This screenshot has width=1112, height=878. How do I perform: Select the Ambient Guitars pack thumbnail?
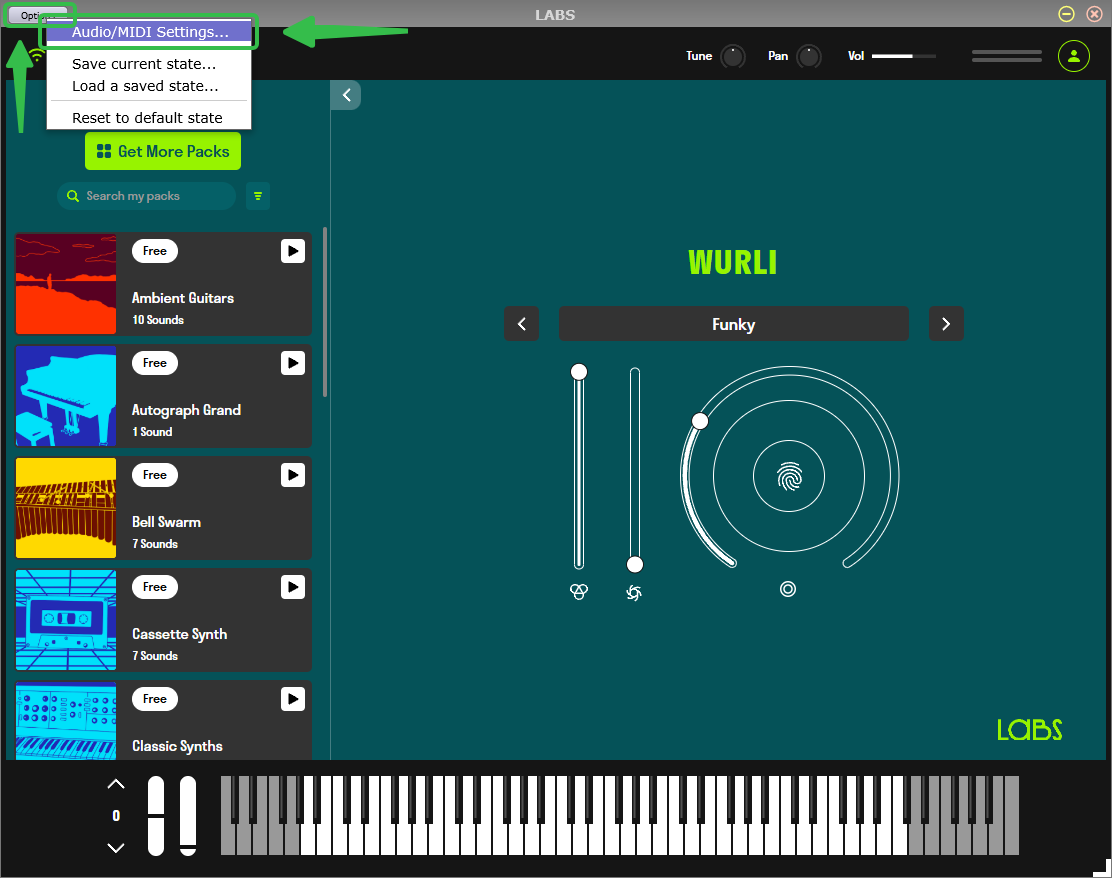pos(66,284)
